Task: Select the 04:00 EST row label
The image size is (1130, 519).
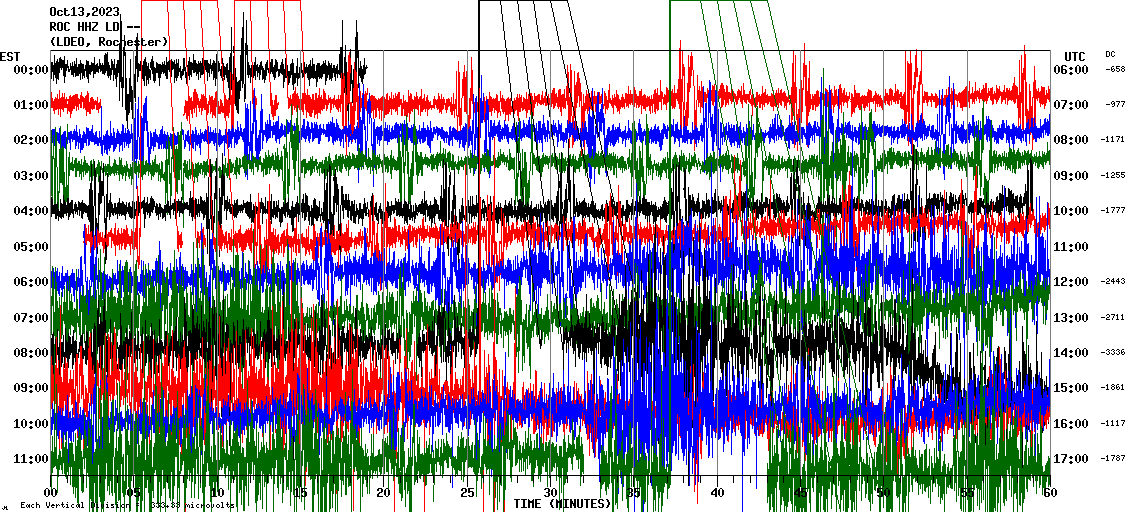Action: point(30,210)
